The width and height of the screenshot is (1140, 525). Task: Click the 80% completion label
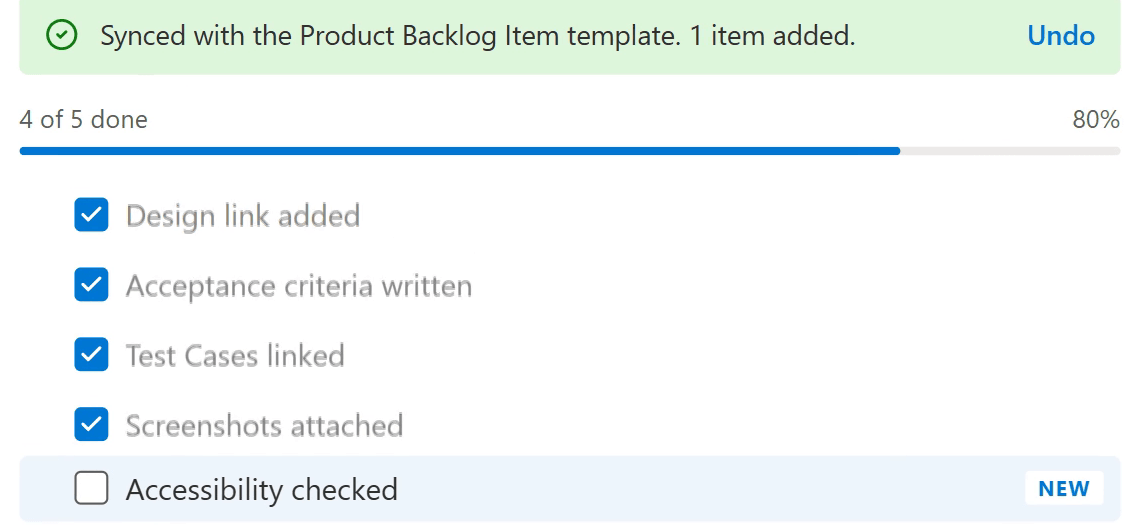pos(1096,119)
